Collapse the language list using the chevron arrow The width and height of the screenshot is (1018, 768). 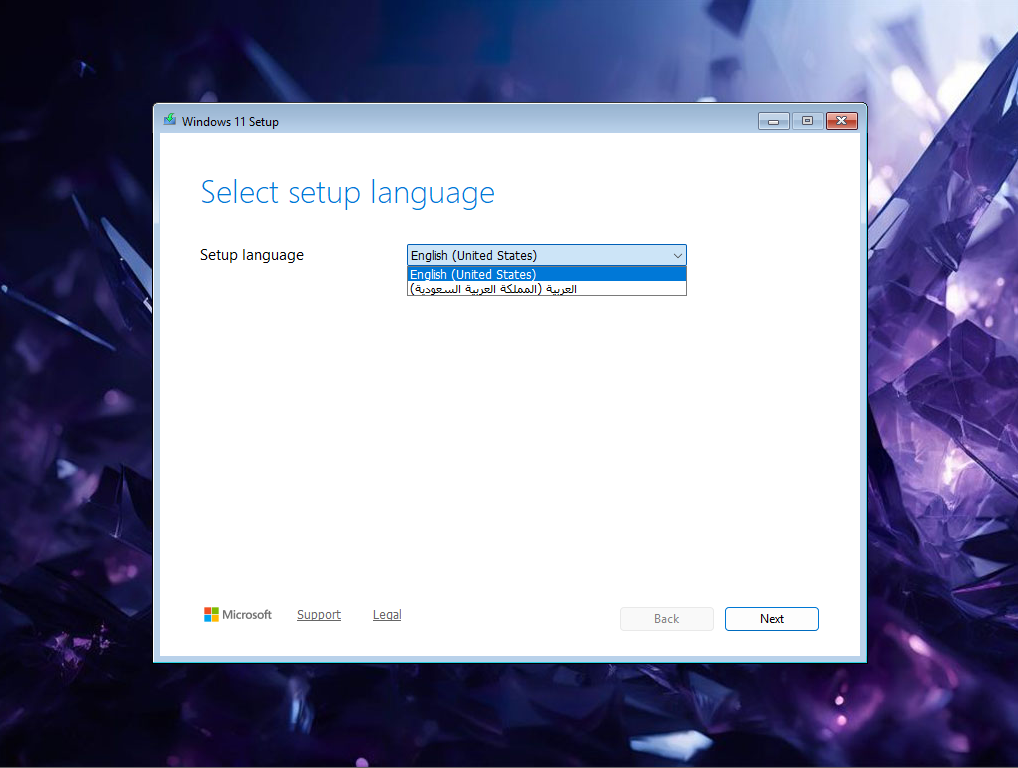coord(677,255)
